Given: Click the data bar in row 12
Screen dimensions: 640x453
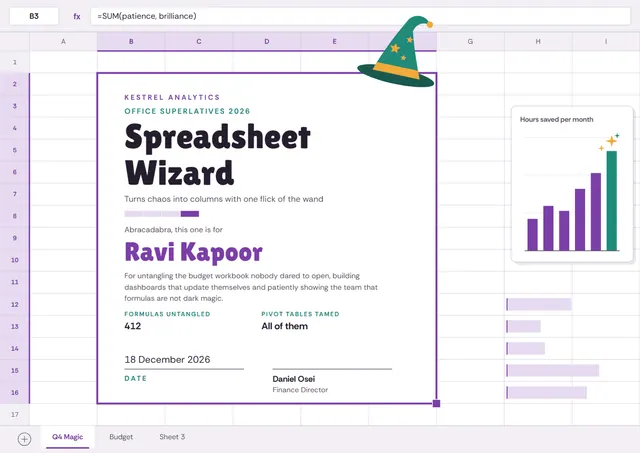Looking at the screenshot, I should point(539,304).
